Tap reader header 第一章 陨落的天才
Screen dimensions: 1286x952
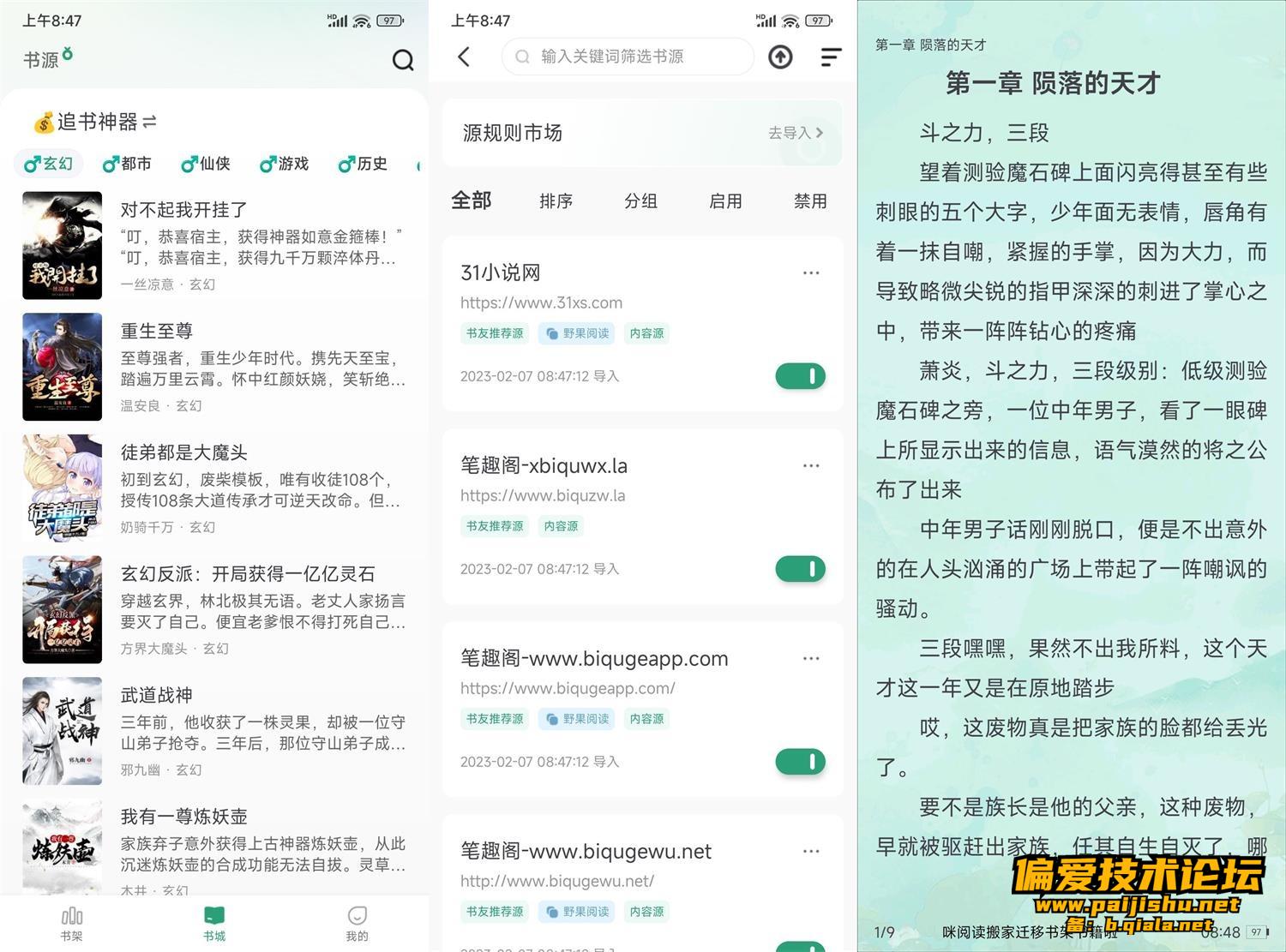(931, 45)
